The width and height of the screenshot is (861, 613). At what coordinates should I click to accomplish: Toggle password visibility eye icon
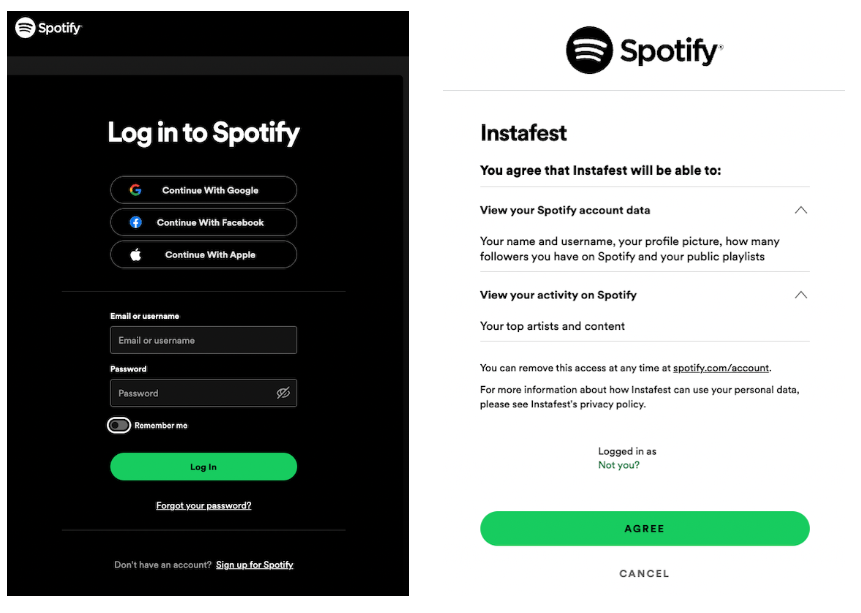[x=283, y=393]
